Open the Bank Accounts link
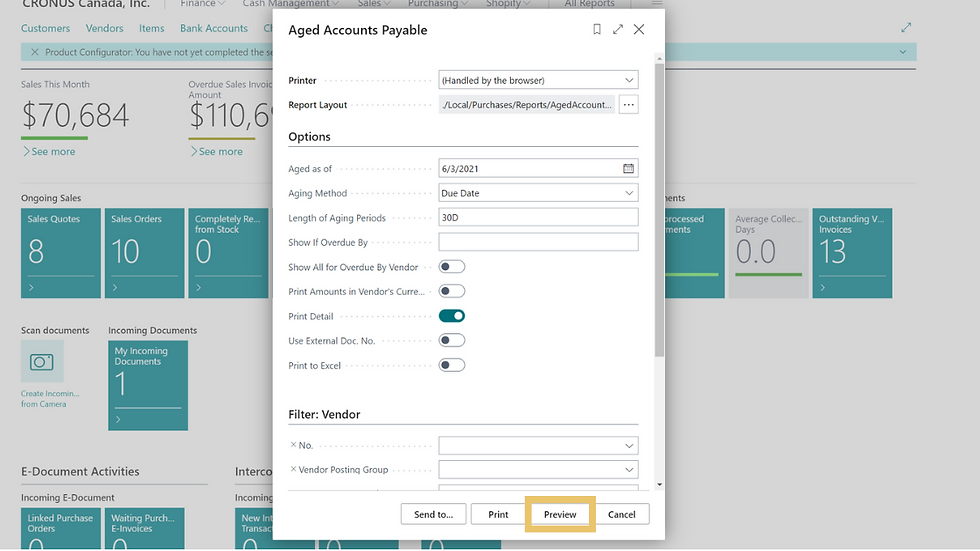 coord(214,28)
